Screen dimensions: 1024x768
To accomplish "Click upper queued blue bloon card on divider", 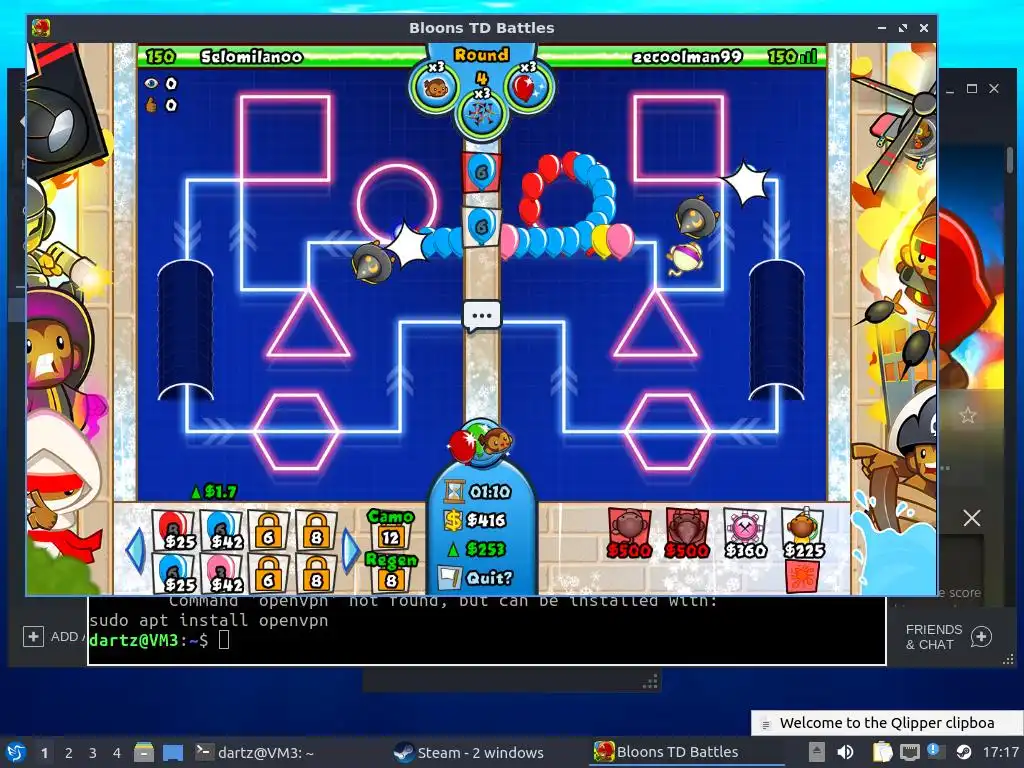I will (x=482, y=172).
